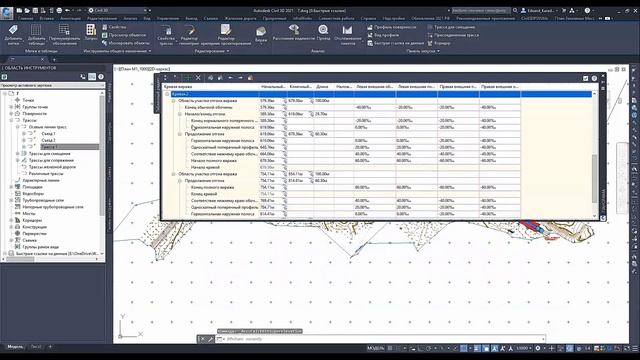Image resolution: width=640 pixels, height=360 pixels.
Task: Open the Анализ ribbon tab
Action: (131, 18)
